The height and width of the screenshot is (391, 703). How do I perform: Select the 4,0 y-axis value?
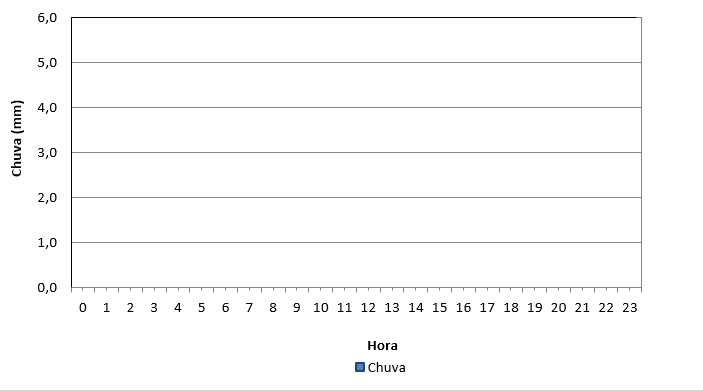click(48, 108)
